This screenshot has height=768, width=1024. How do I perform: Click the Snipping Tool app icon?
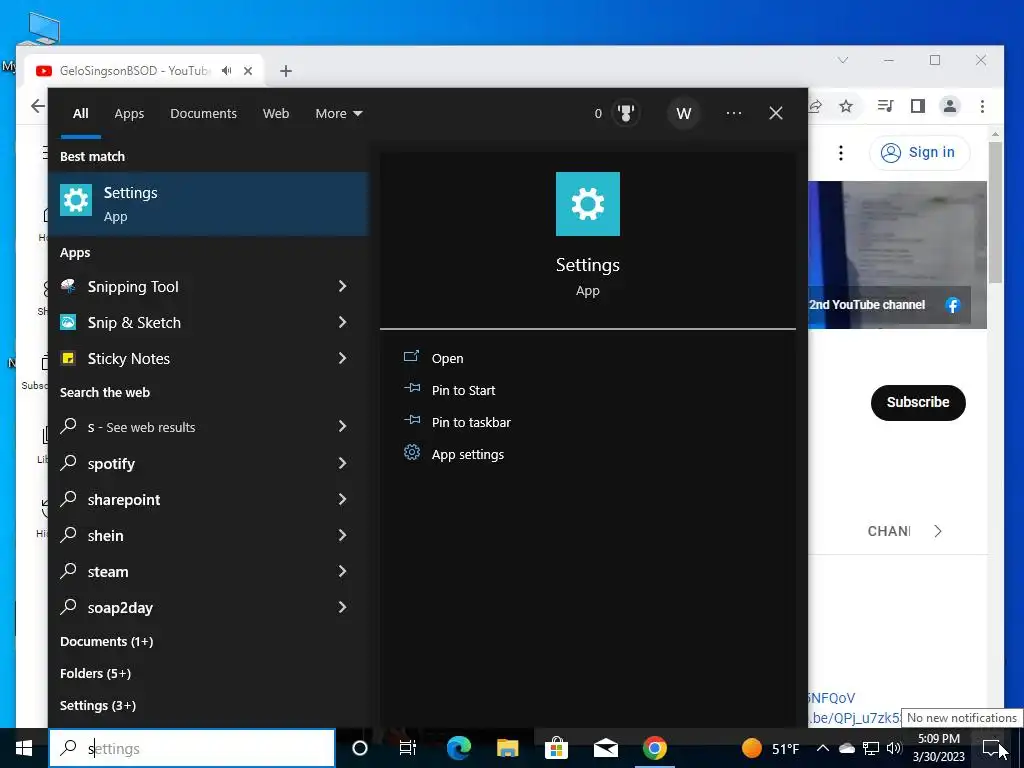pos(68,286)
